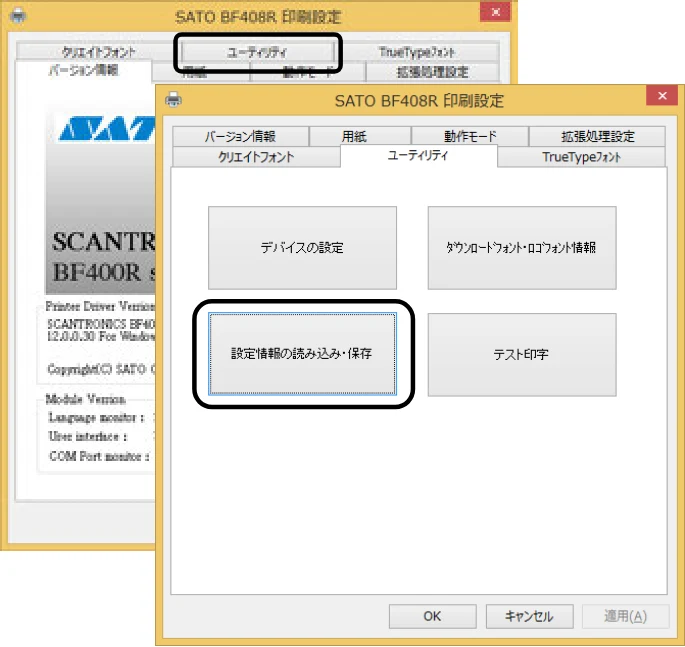
Task: Click the printer icon in the front title bar
Action: click(x=173, y=100)
